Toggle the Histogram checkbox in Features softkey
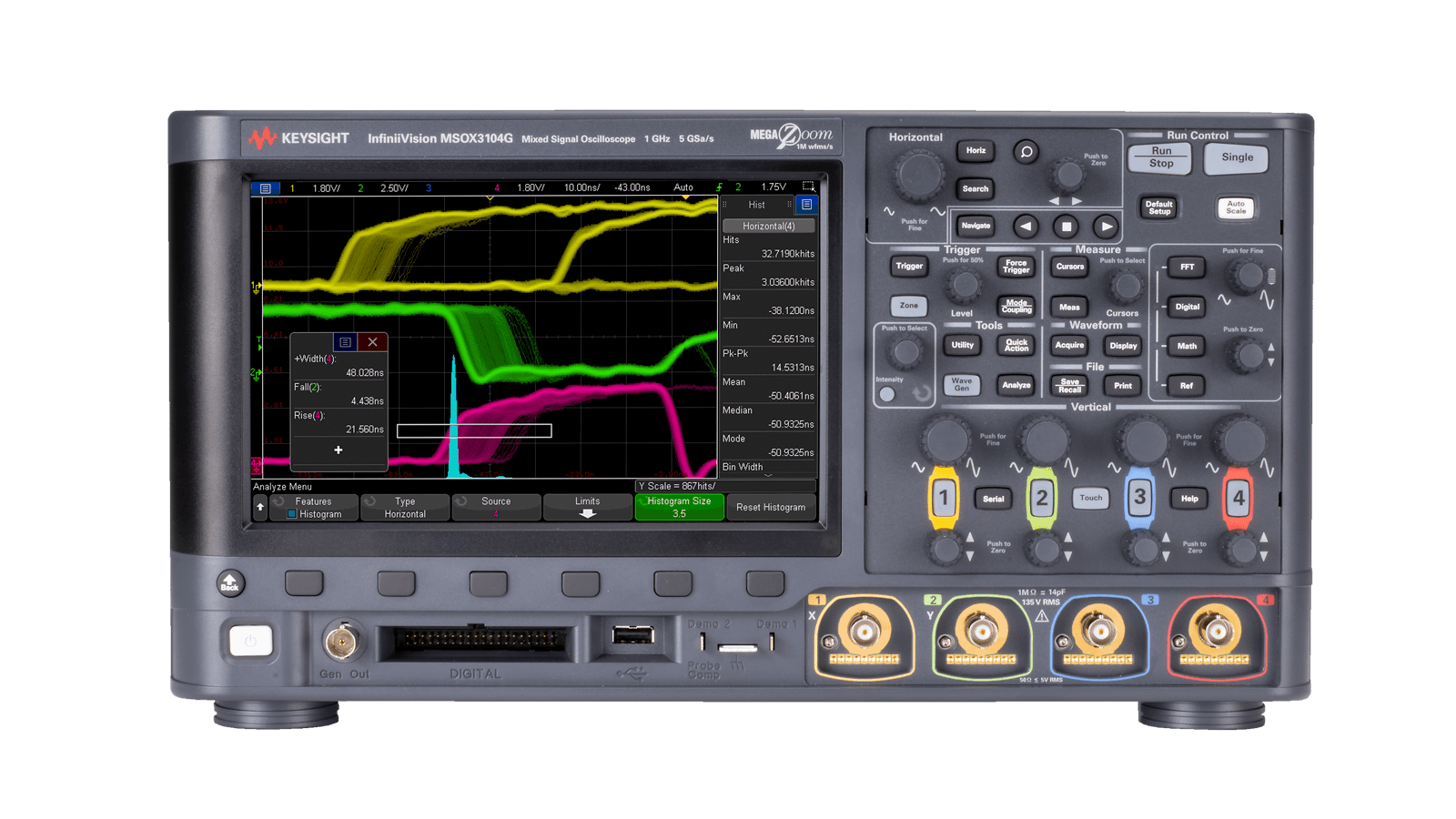This screenshot has width=1456, height=819. pos(292,514)
